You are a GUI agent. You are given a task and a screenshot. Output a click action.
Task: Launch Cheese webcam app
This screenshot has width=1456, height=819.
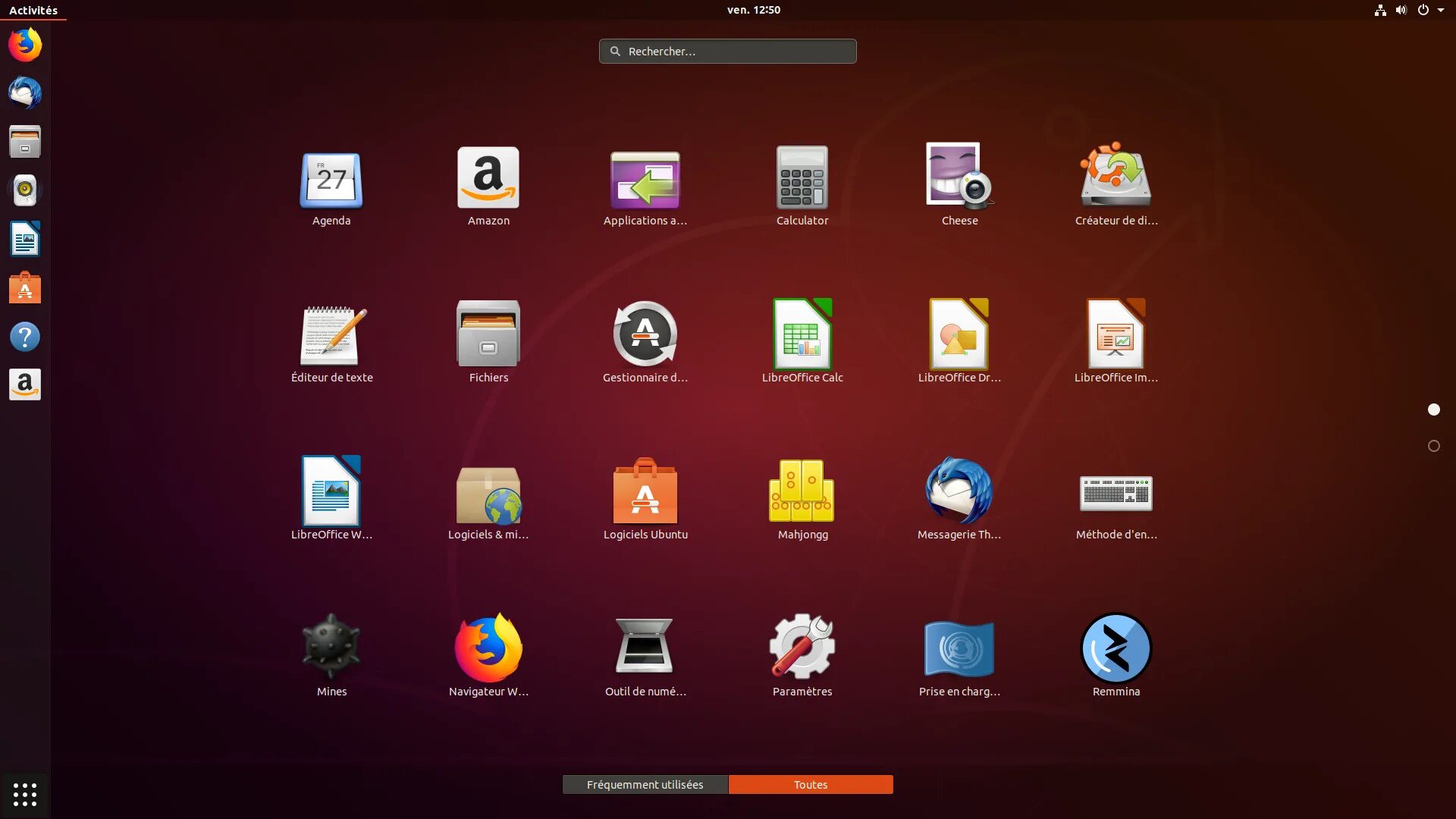point(959,176)
